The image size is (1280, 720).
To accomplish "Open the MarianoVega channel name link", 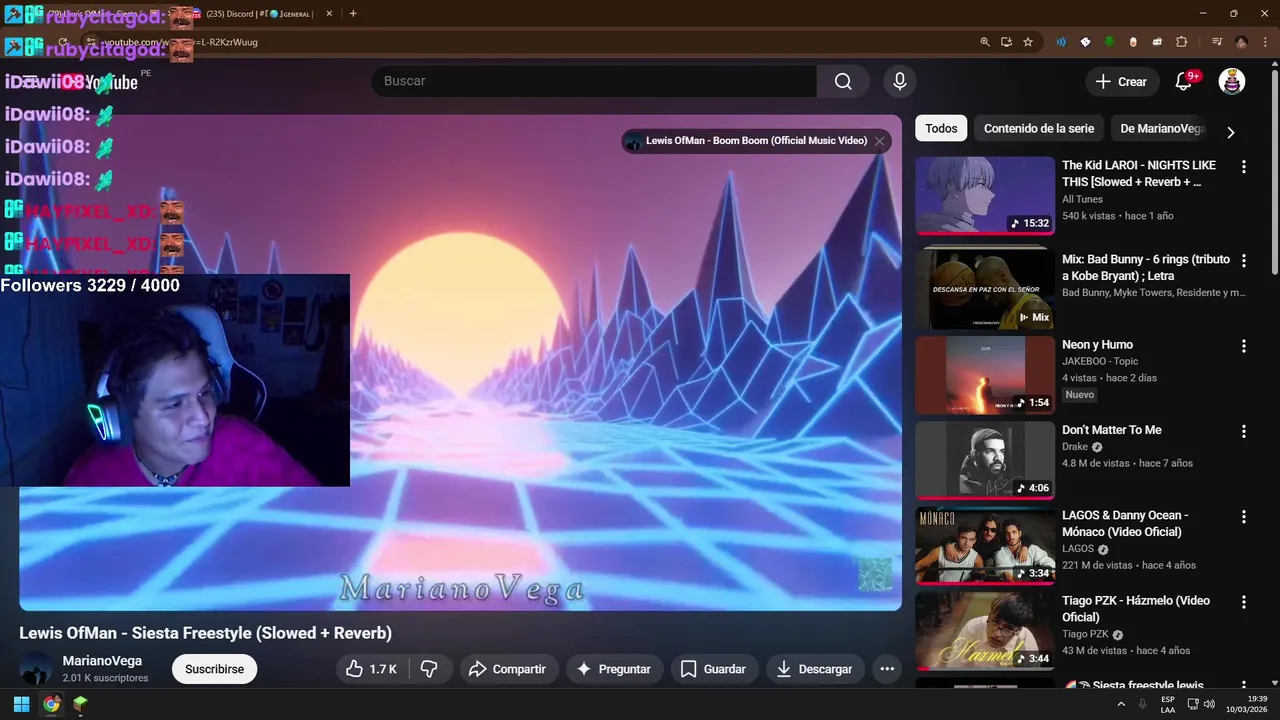I will tap(102, 661).
